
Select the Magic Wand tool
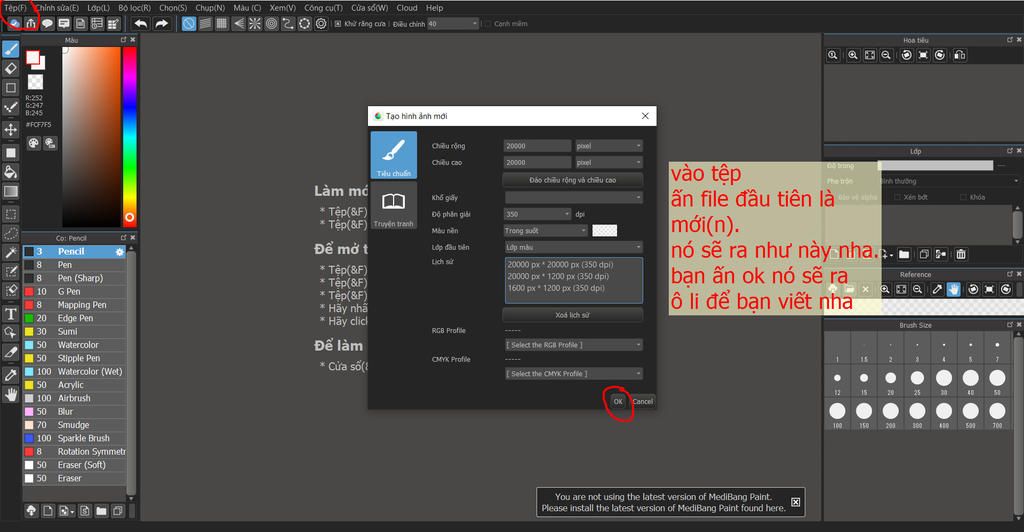10,253
